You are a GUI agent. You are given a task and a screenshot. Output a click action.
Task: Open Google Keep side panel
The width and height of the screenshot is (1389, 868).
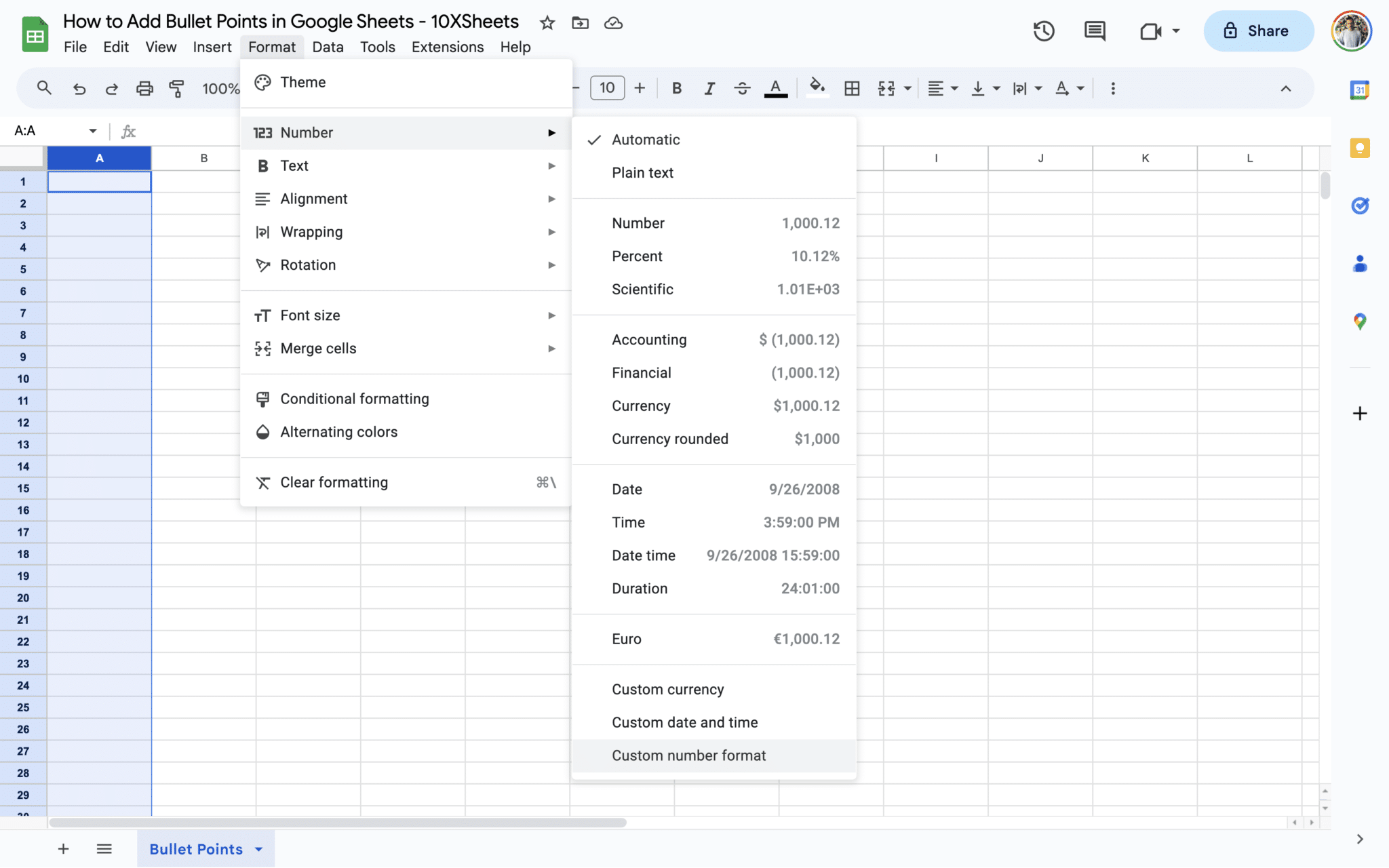pos(1359,148)
